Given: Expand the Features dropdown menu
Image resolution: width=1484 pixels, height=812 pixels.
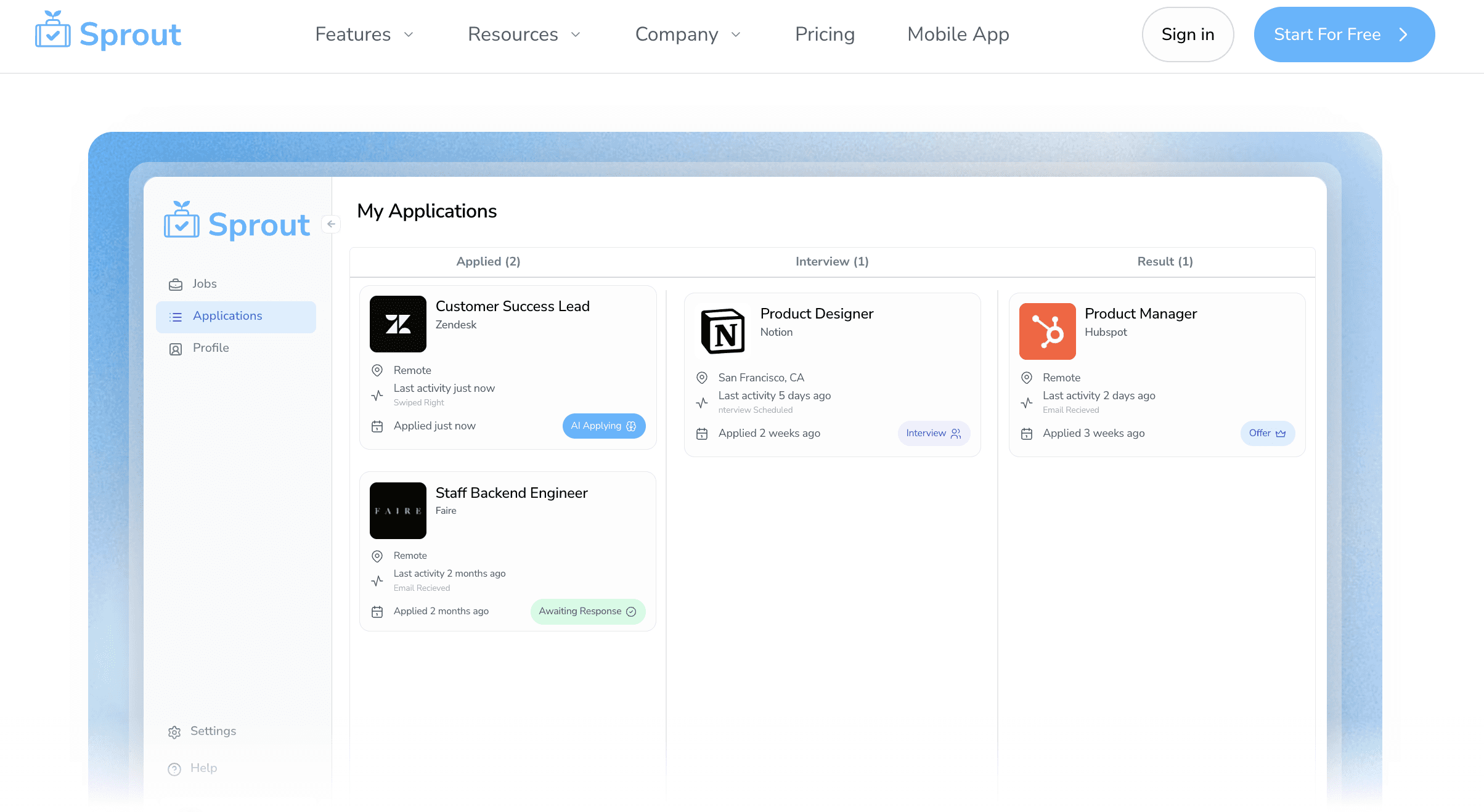Looking at the screenshot, I should [x=364, y=35].
